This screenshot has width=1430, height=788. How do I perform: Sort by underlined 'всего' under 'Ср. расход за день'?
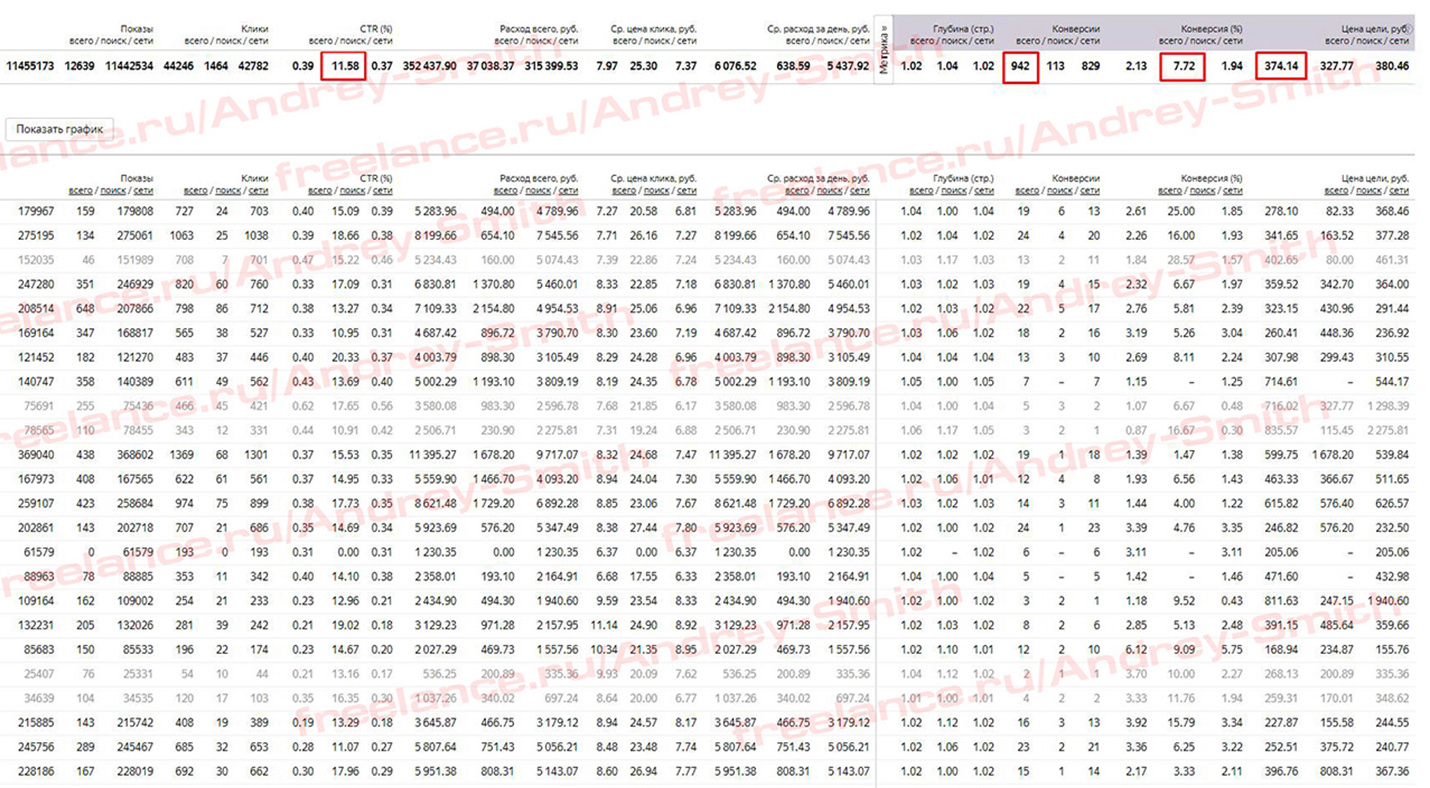coord(797,190)
